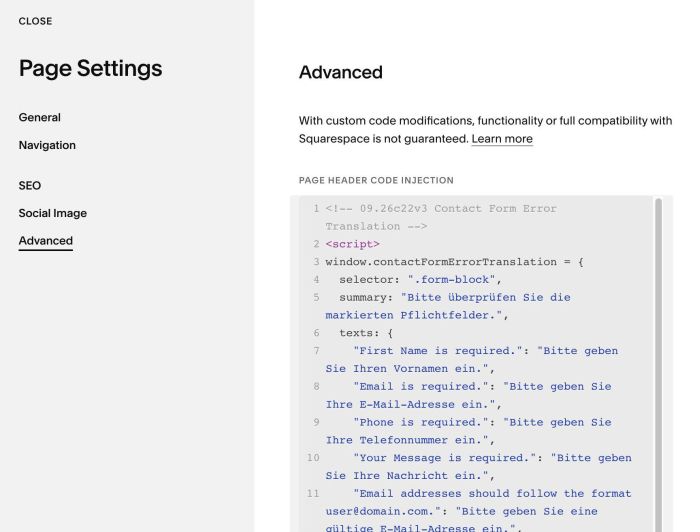Select the Advanced section in sidebar
The width and height of the screenshot is (700, 532).
(46, 241)
